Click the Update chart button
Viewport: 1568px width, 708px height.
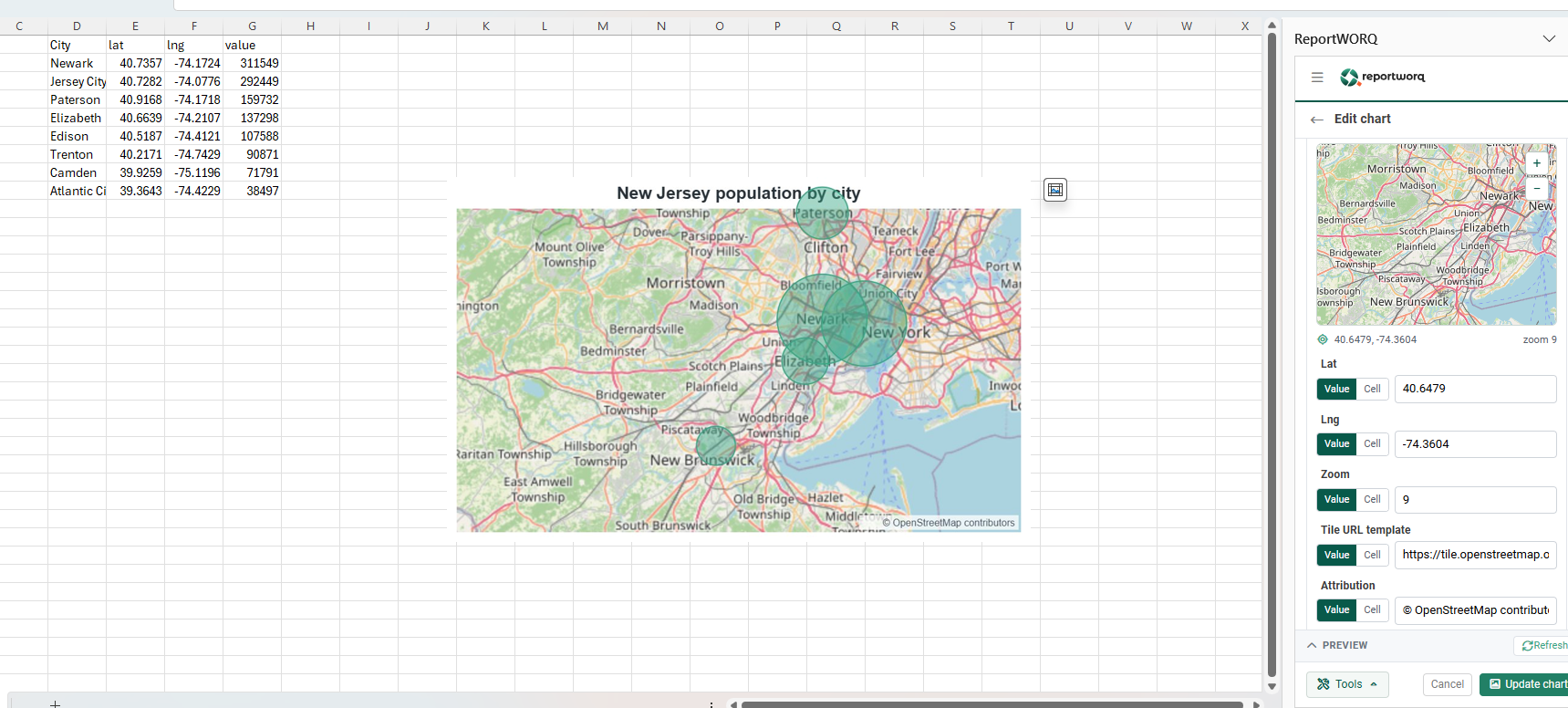(1526, 684)
